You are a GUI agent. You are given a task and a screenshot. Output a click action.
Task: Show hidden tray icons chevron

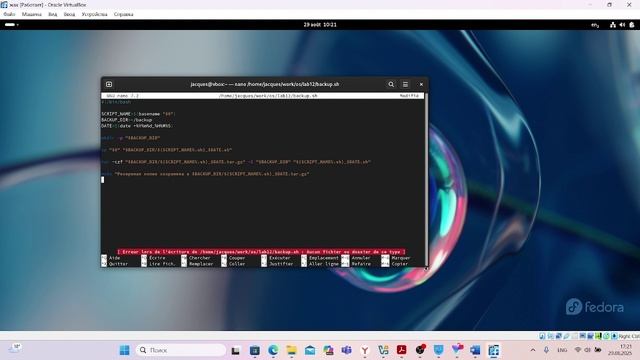(x=533, y=350)
